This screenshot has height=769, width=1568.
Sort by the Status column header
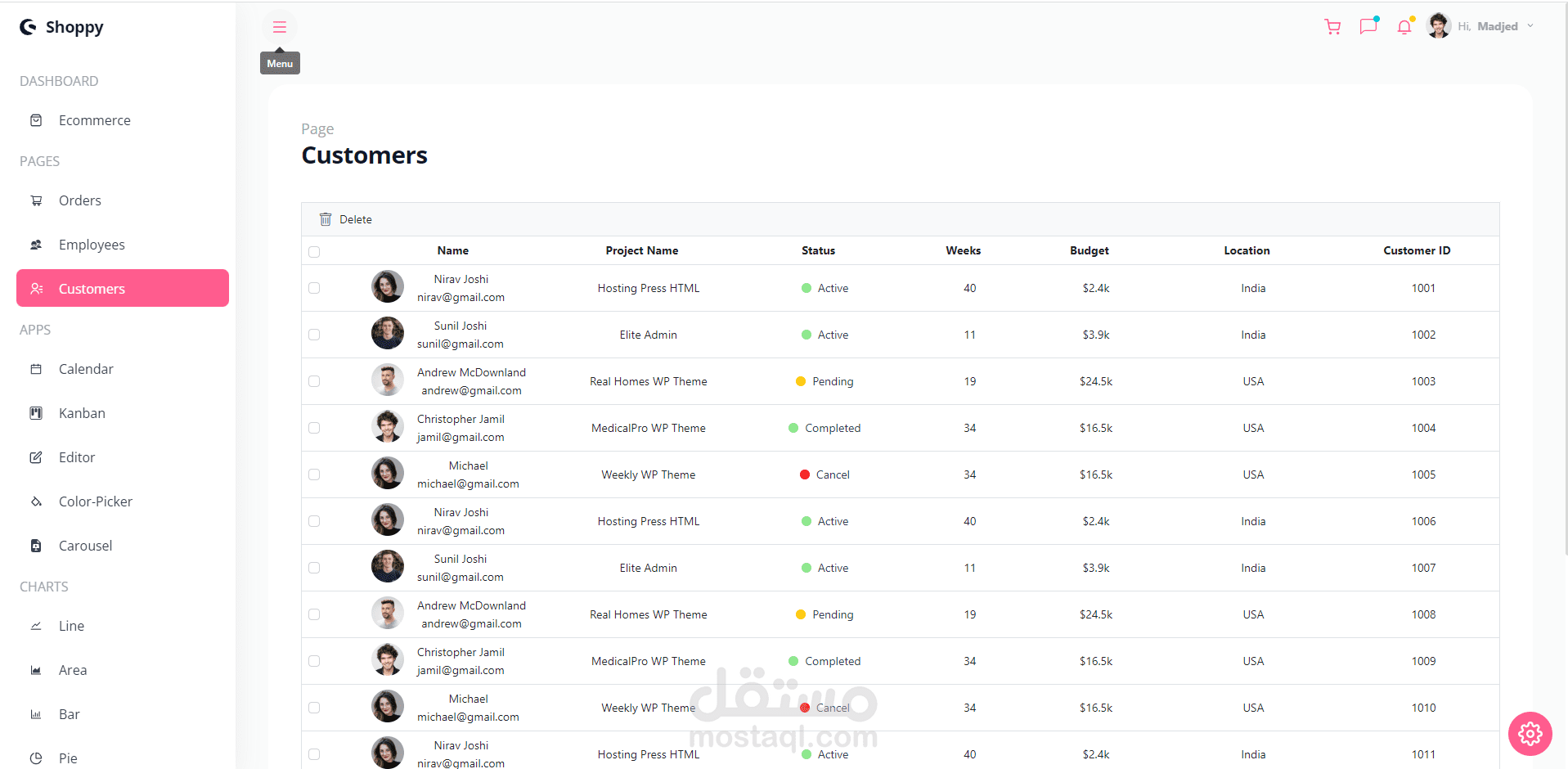pyautogui.click(x=818, y=250)
